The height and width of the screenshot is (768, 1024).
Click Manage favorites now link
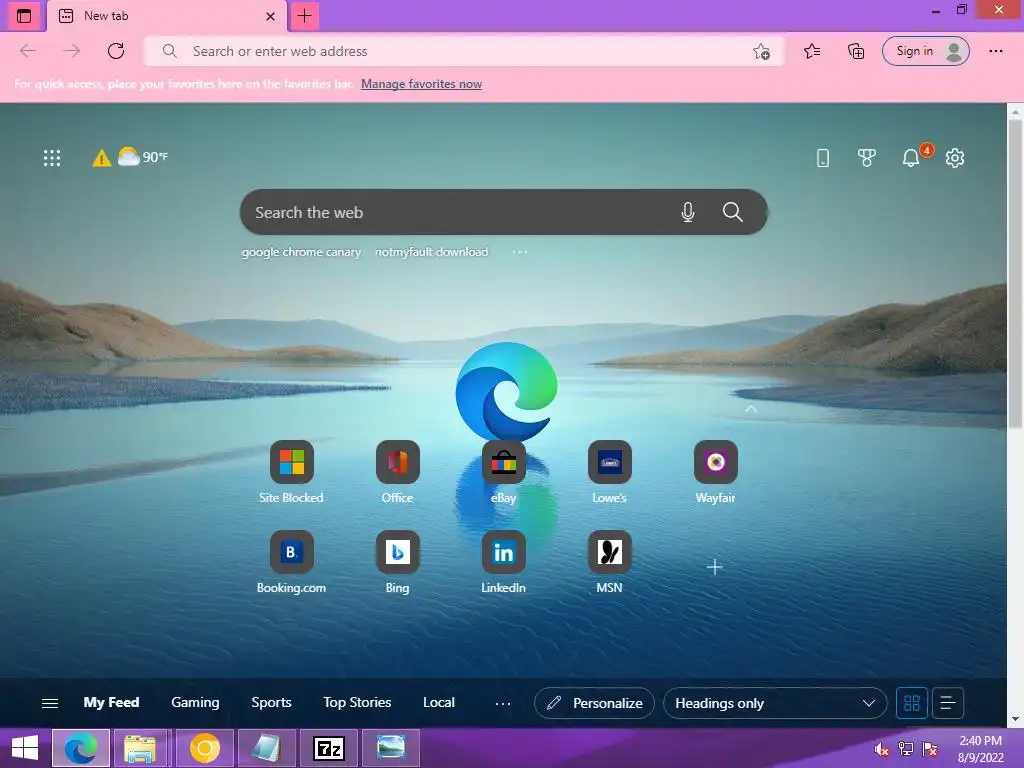click(421, 84)
